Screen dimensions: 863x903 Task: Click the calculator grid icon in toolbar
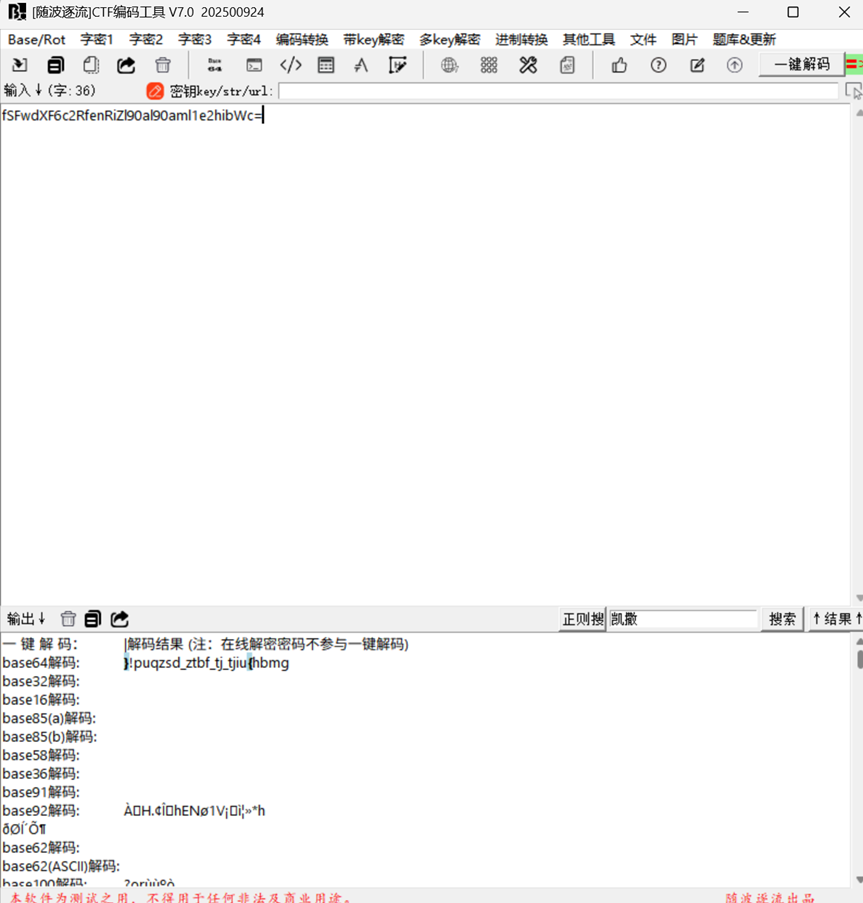[326, 65]
